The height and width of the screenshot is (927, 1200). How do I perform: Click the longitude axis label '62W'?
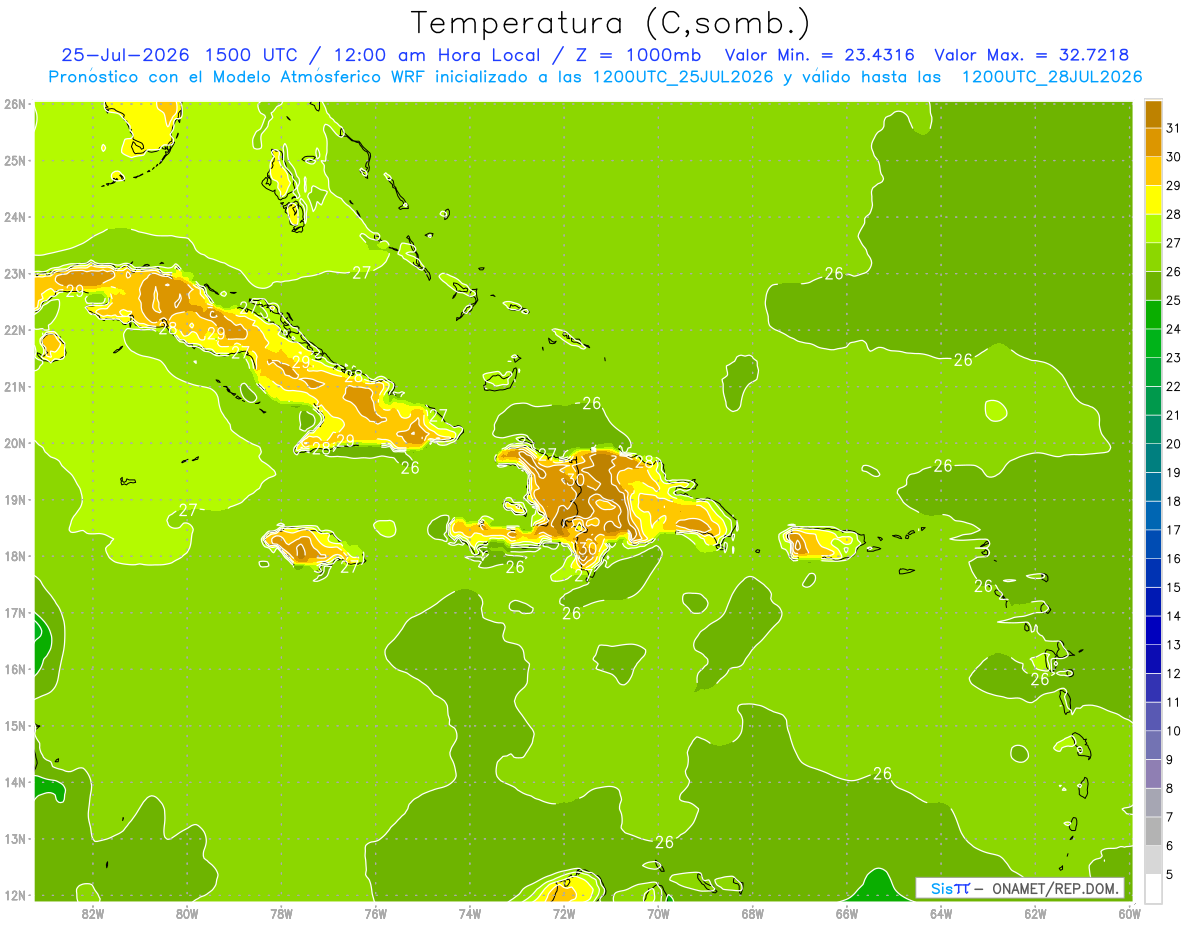(x=1035, y=913)
